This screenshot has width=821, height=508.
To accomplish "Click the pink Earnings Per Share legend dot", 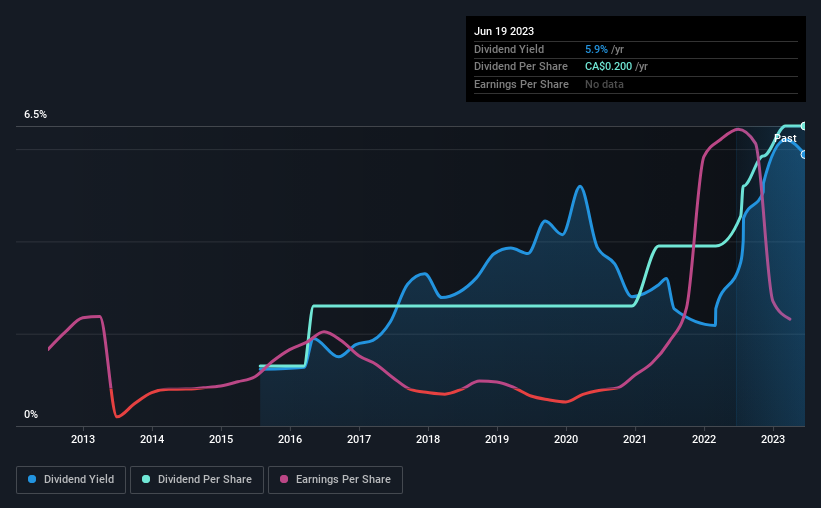I will [284, 479].
